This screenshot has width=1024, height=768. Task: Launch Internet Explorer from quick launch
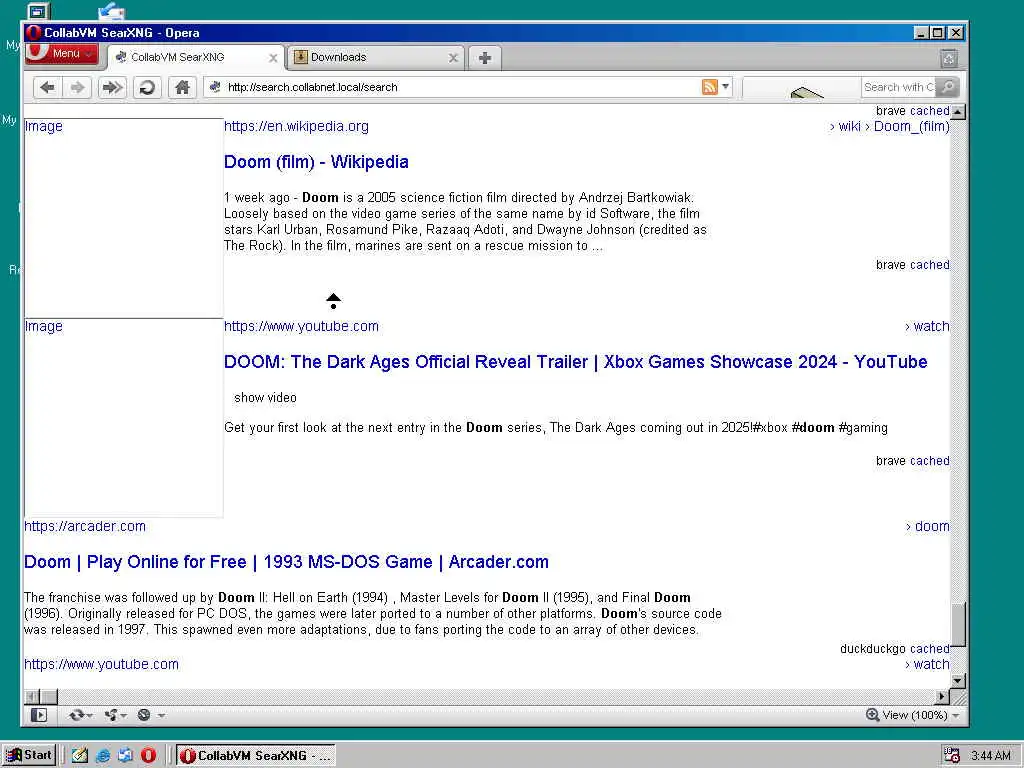coord(103,756)
